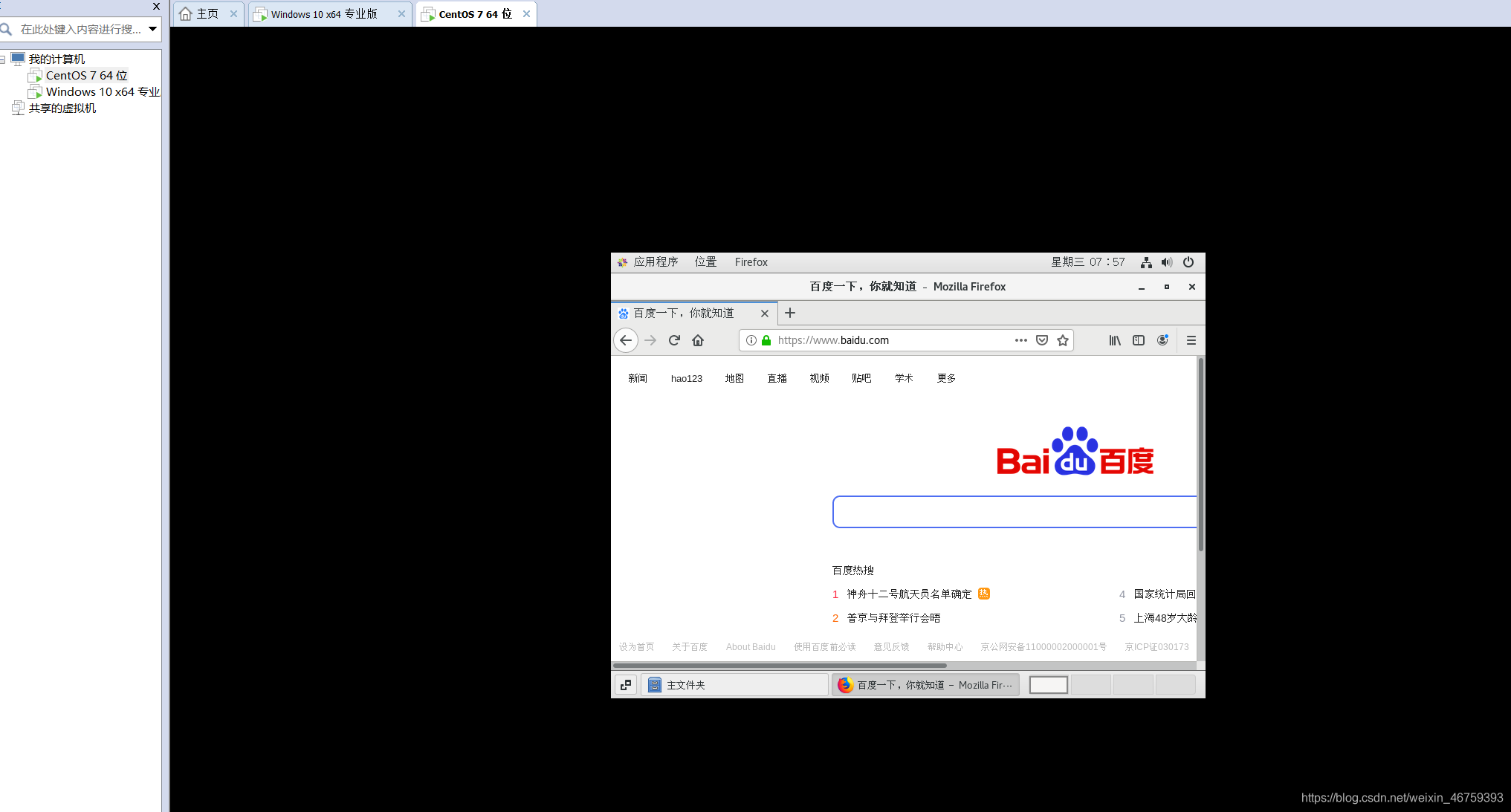This screenshot has width=1511, height=812.
Task: Select first workspace in switcher
Action: 1048,685
